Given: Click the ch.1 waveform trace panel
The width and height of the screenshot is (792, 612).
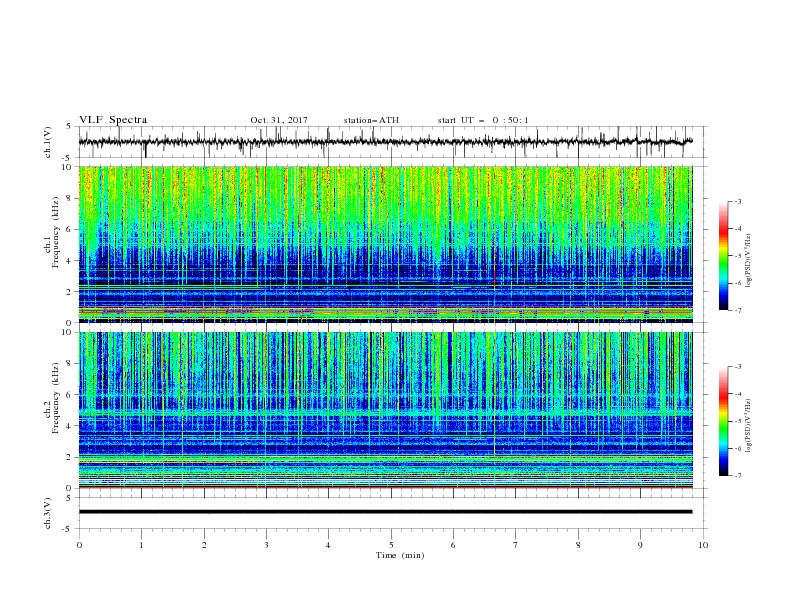Looking at the screenshot, I should pyautogui.click(x=392, y=142).
